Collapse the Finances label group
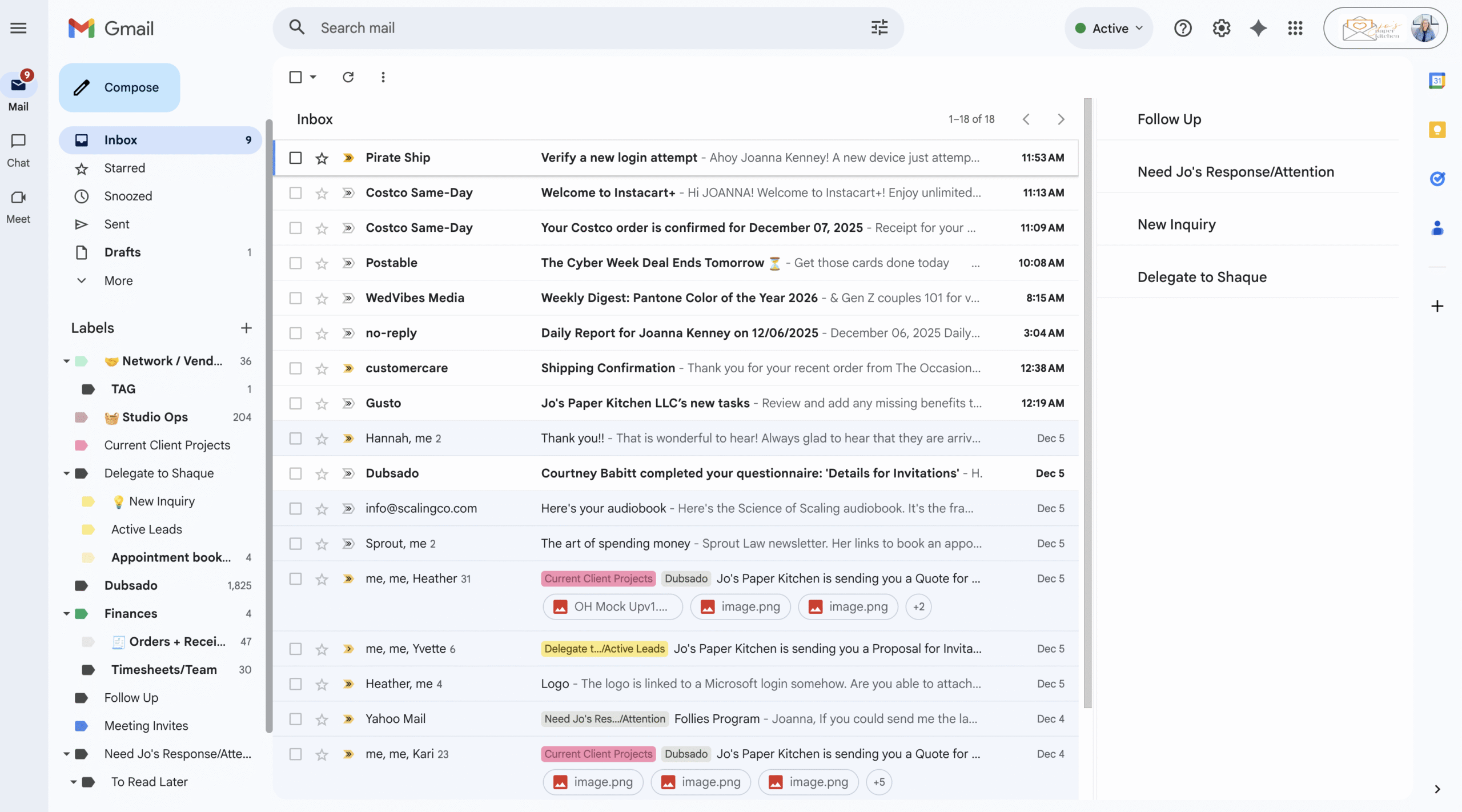The width and height of the screenshot is (1462, 812). (66, 614)
